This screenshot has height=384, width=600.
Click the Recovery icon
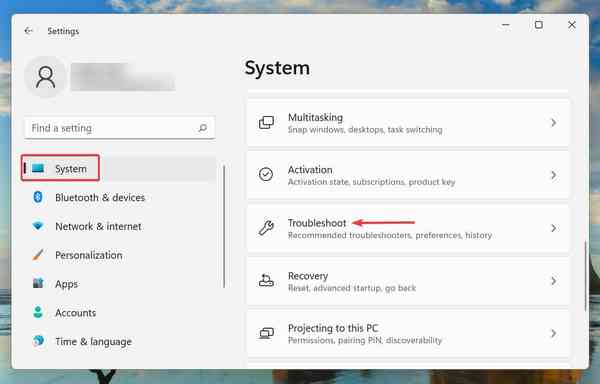click(266, 280)
